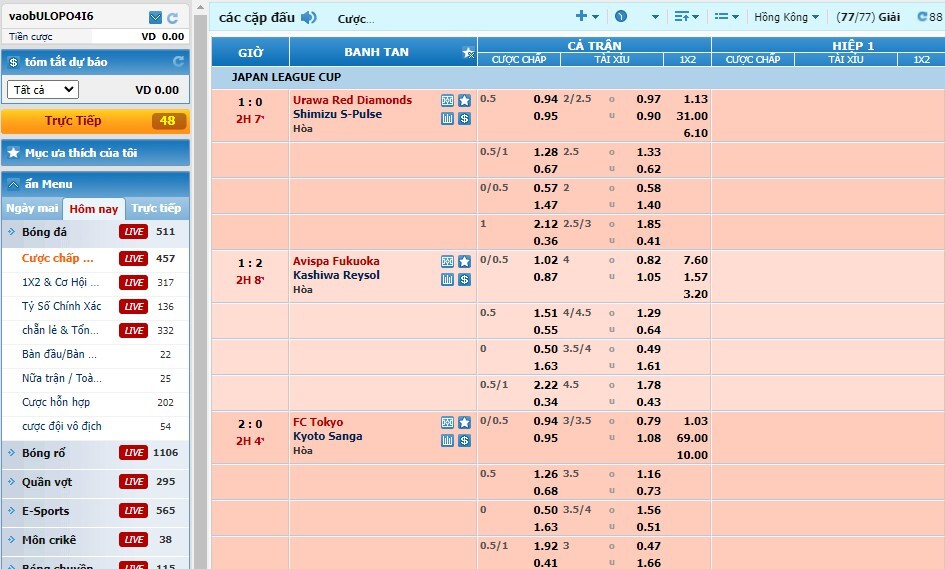The image size is (945, 569).
Task: Select 0.94 handicap odds for Urawa Red Diamonds
Action: (x=545, y=99)
